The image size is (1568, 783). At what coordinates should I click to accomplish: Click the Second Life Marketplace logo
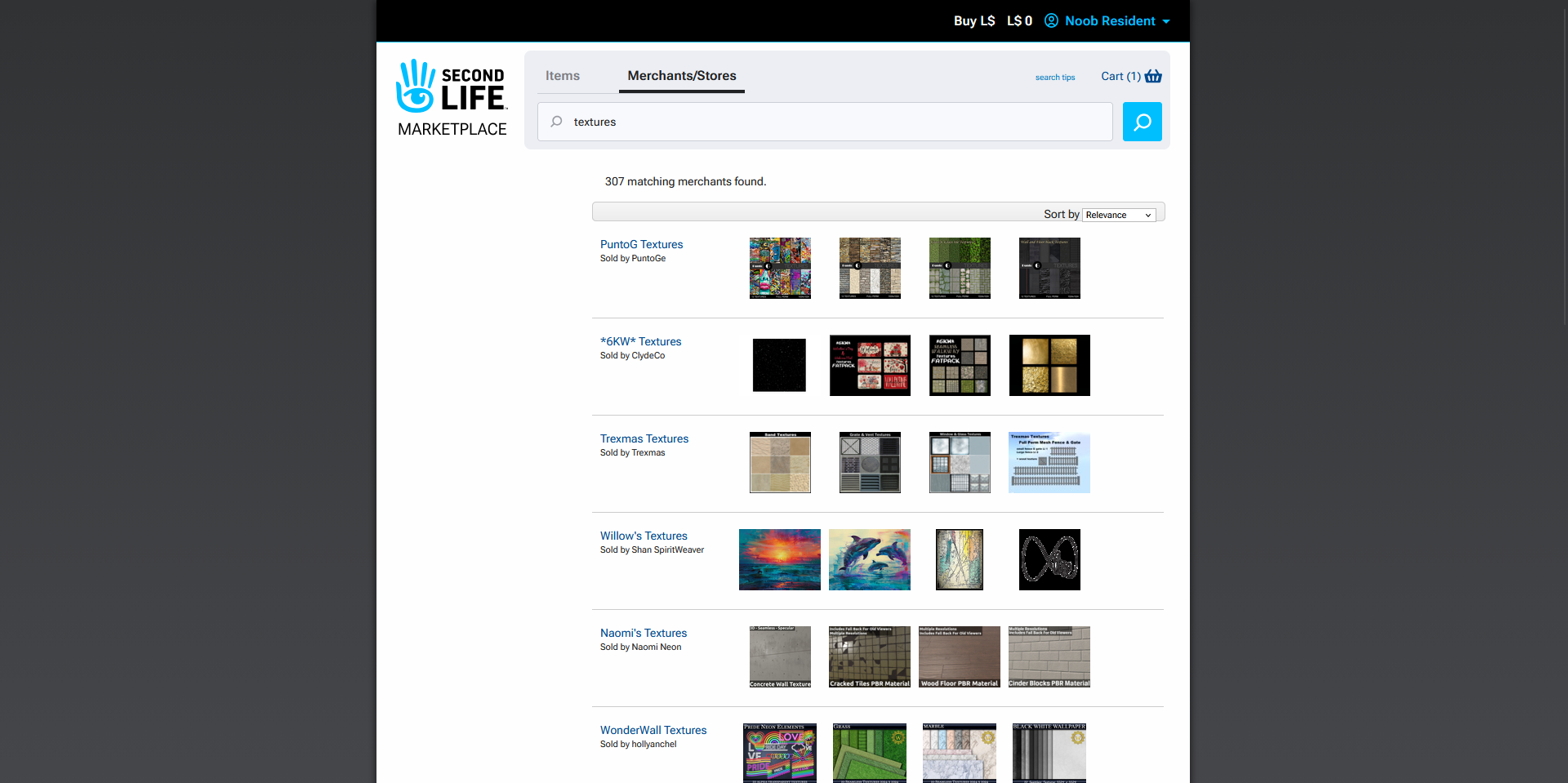point(452,98)
